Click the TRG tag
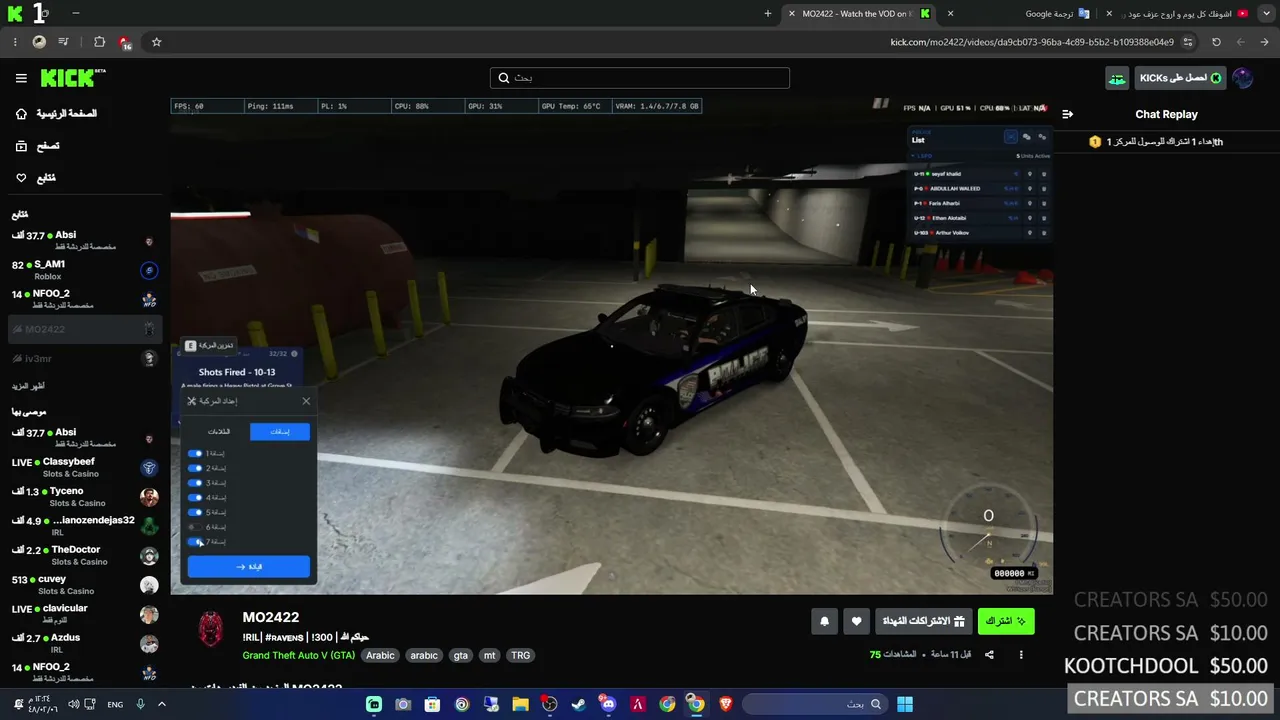Screen dimensions: 1280x720 [520, 655]
